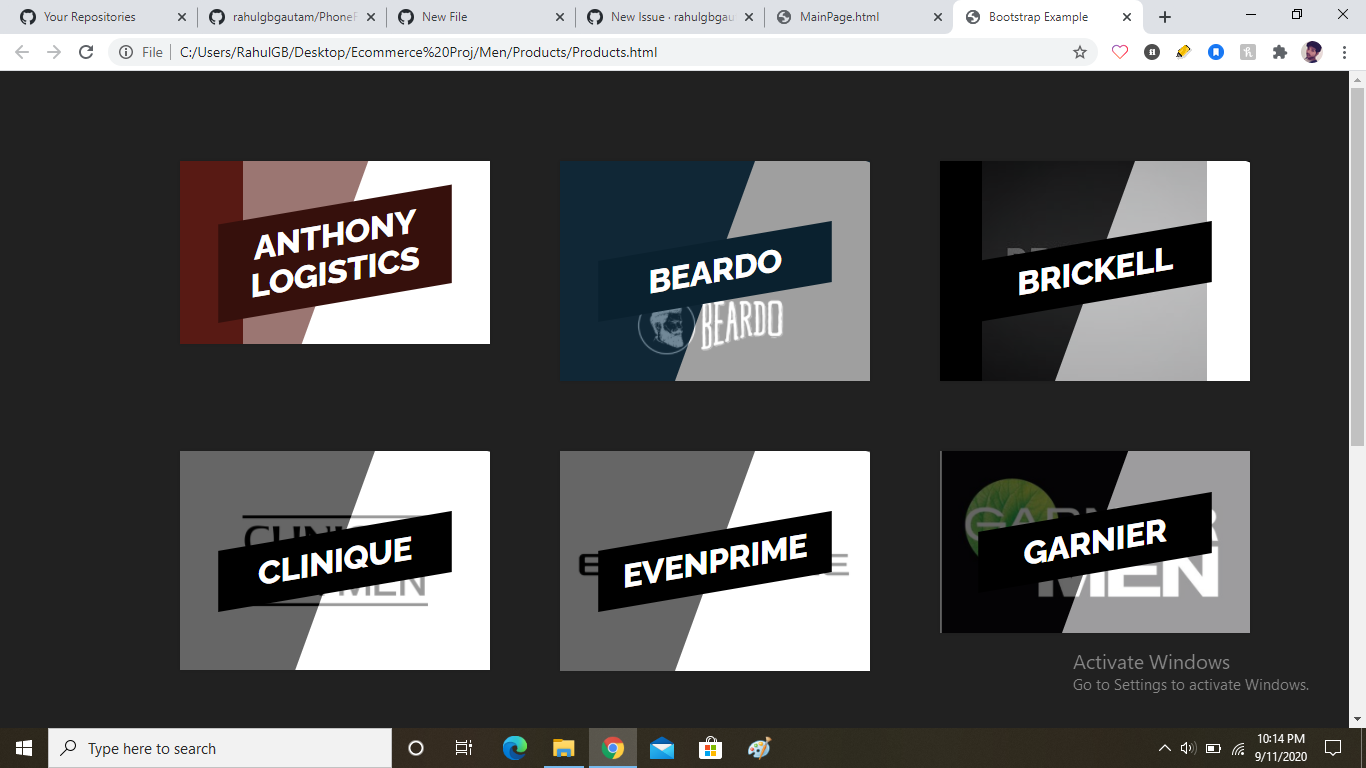Open the Windows Start menu
This screenshot has height=768, width=1366.
[24, 748]
